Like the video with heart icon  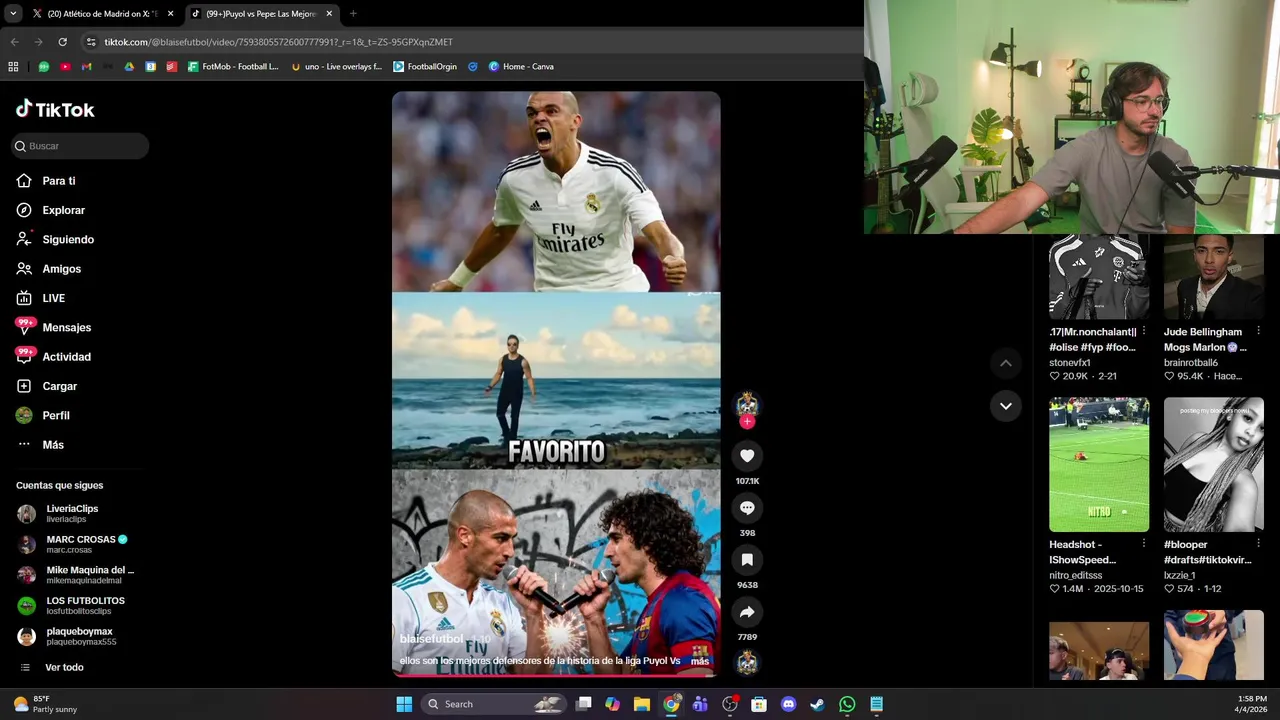point(747,456)
